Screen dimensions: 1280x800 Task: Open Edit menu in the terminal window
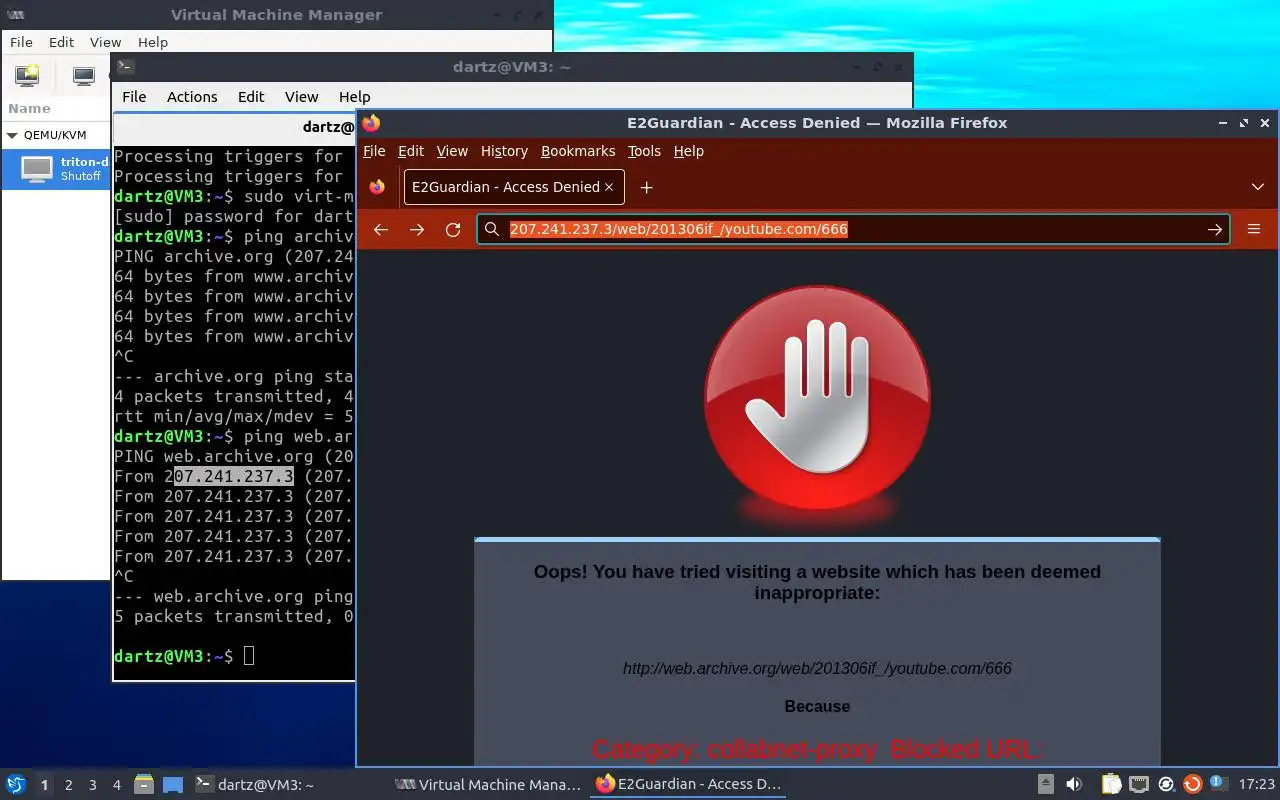(x=251, y=97)
